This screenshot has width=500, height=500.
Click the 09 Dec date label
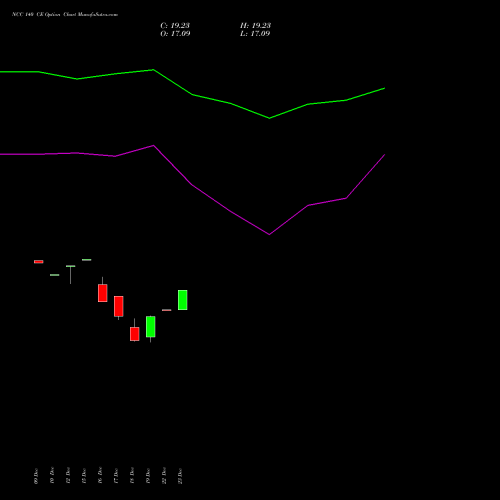click(36, 476)
